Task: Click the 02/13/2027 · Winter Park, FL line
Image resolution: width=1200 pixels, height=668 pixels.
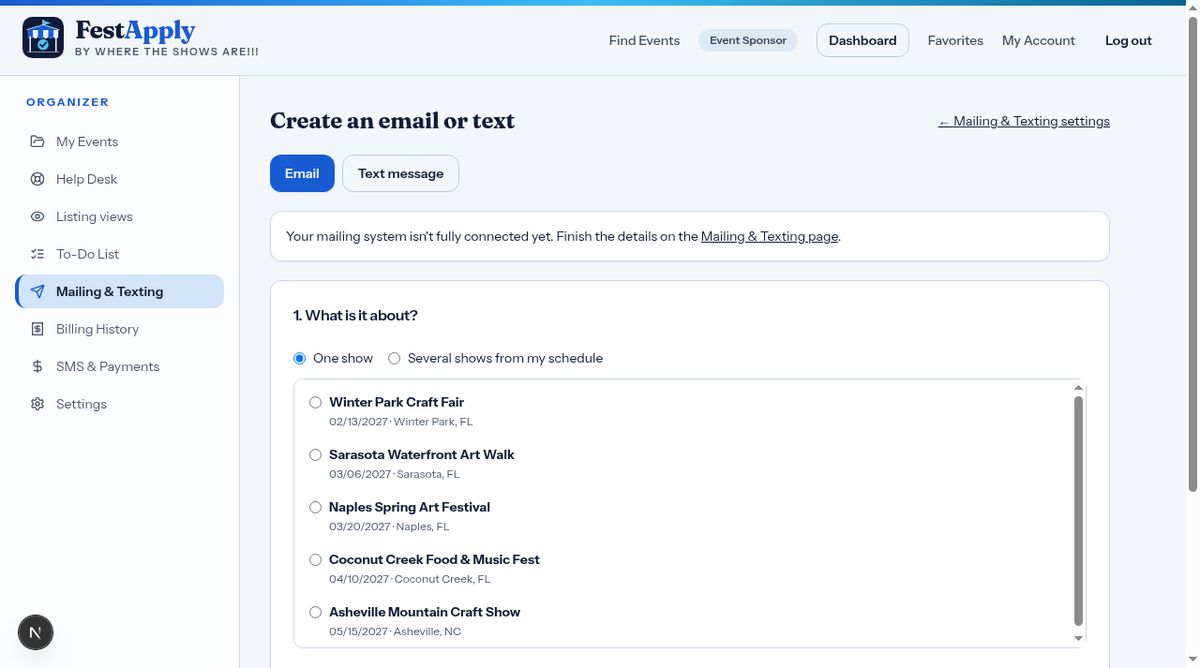Action: click(x=400, y=422)
